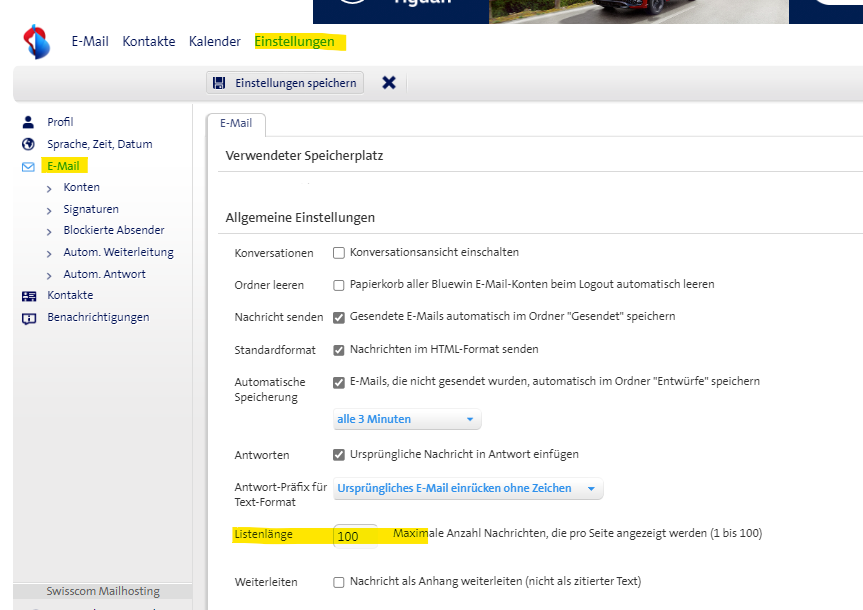The image size is (863, 610).
Task: Click the envelope icon beside E-Mail
Action: tap(28, 166)
